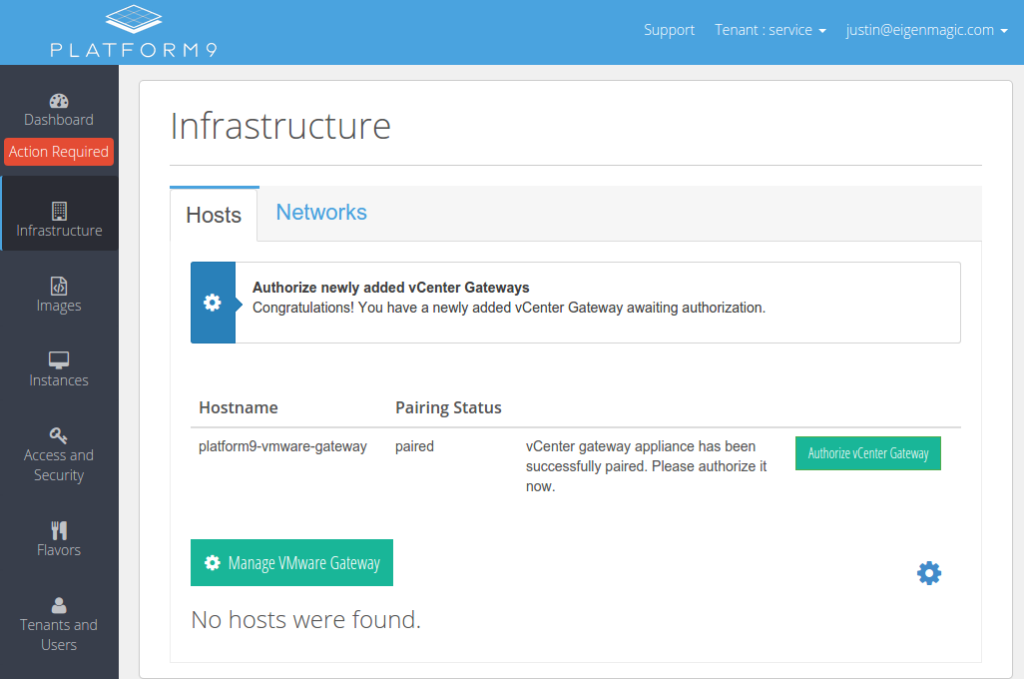Viewport: 1024px width, 679px height.
Task: Switch to the Networks tab
Action: click(321, 212)
